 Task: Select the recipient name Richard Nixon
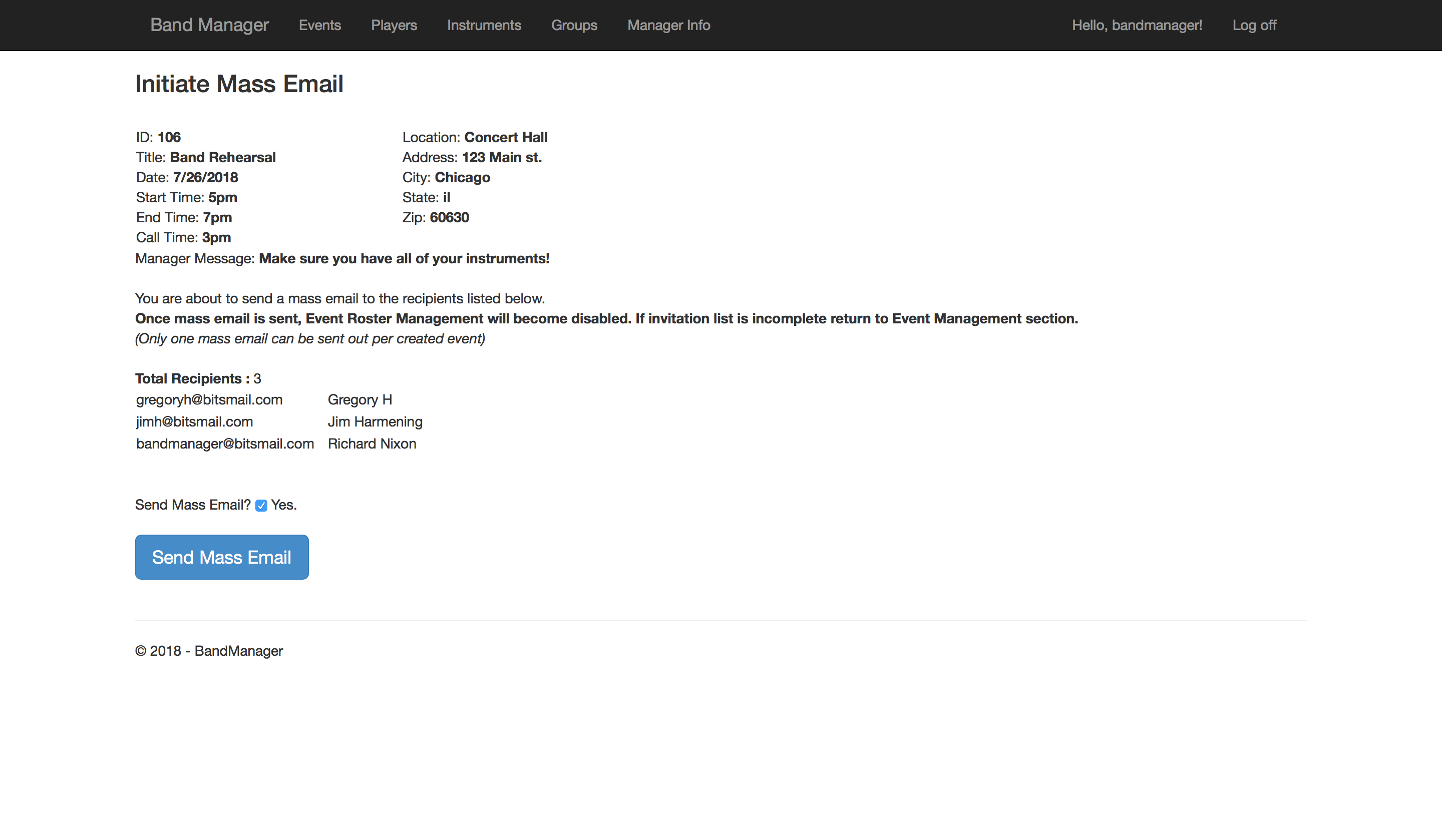coord(372,444)
